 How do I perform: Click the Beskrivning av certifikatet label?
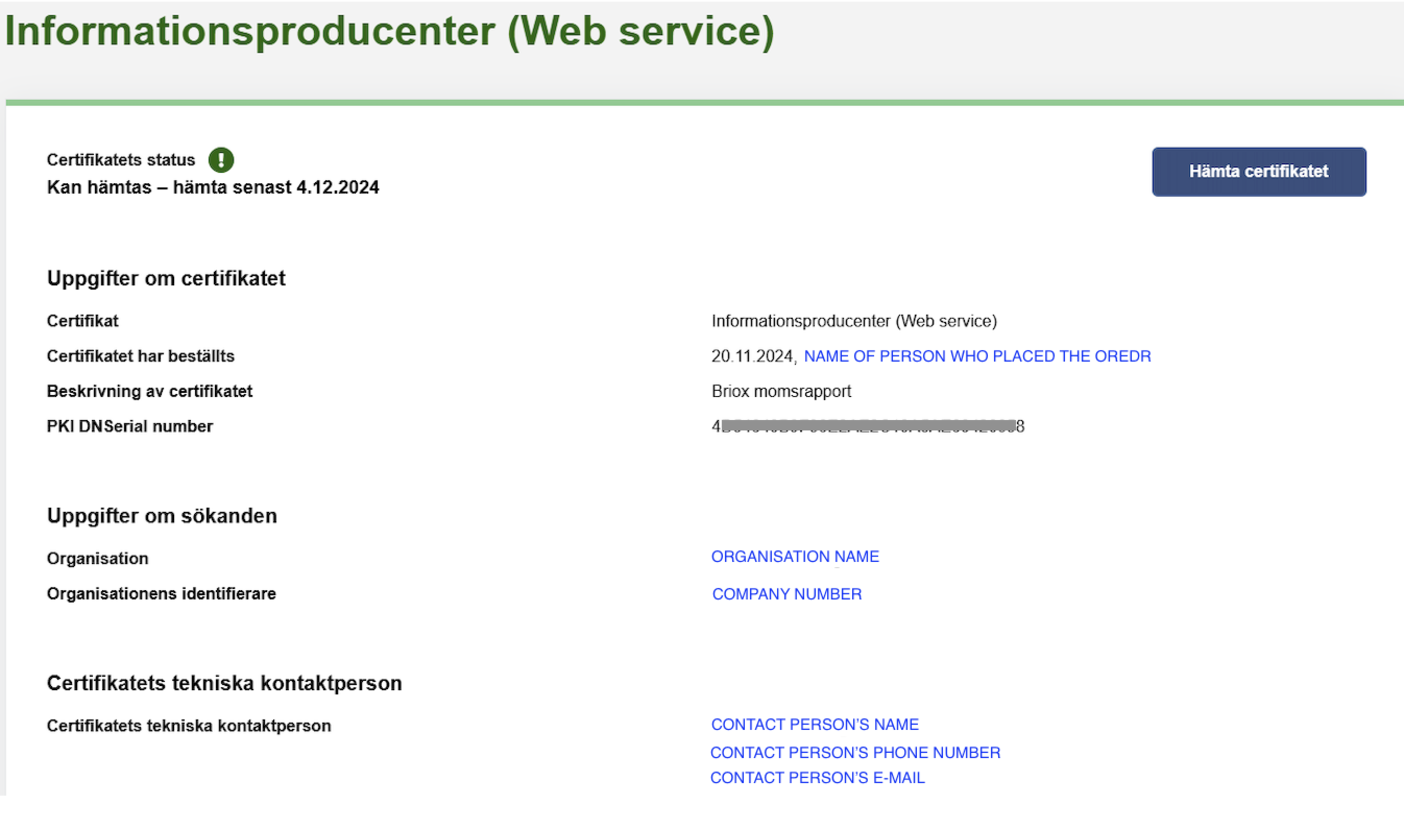150,392
